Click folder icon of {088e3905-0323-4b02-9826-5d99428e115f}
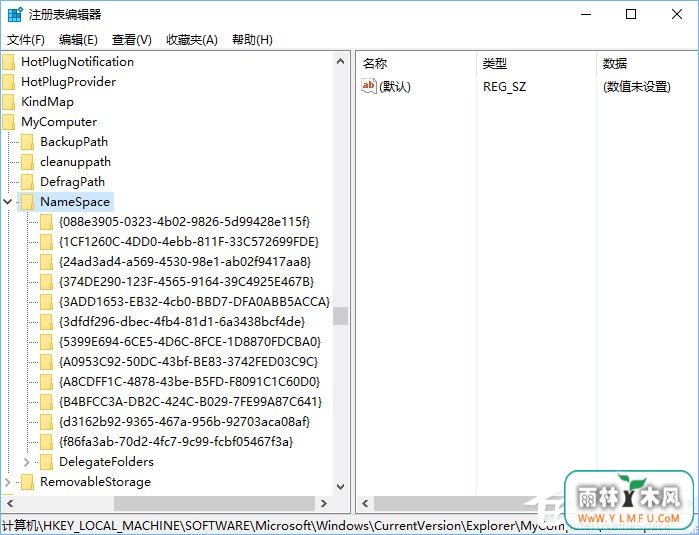This screenshot has height=535, width=699. click(x=46, y=222)
